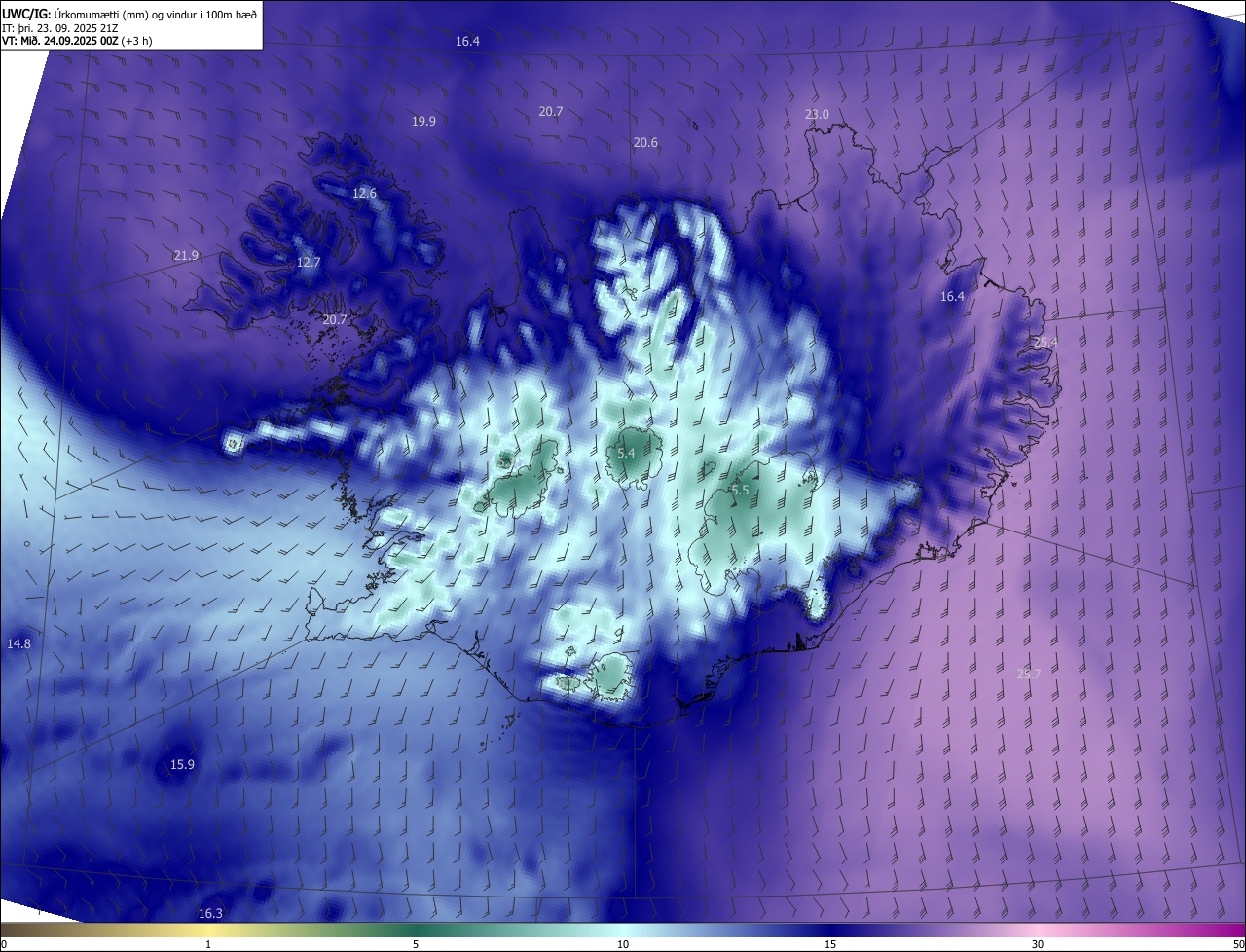Click the colorbar tick label 1
Viewport: 1246px width, 952px height.
[x=208, y=945]
